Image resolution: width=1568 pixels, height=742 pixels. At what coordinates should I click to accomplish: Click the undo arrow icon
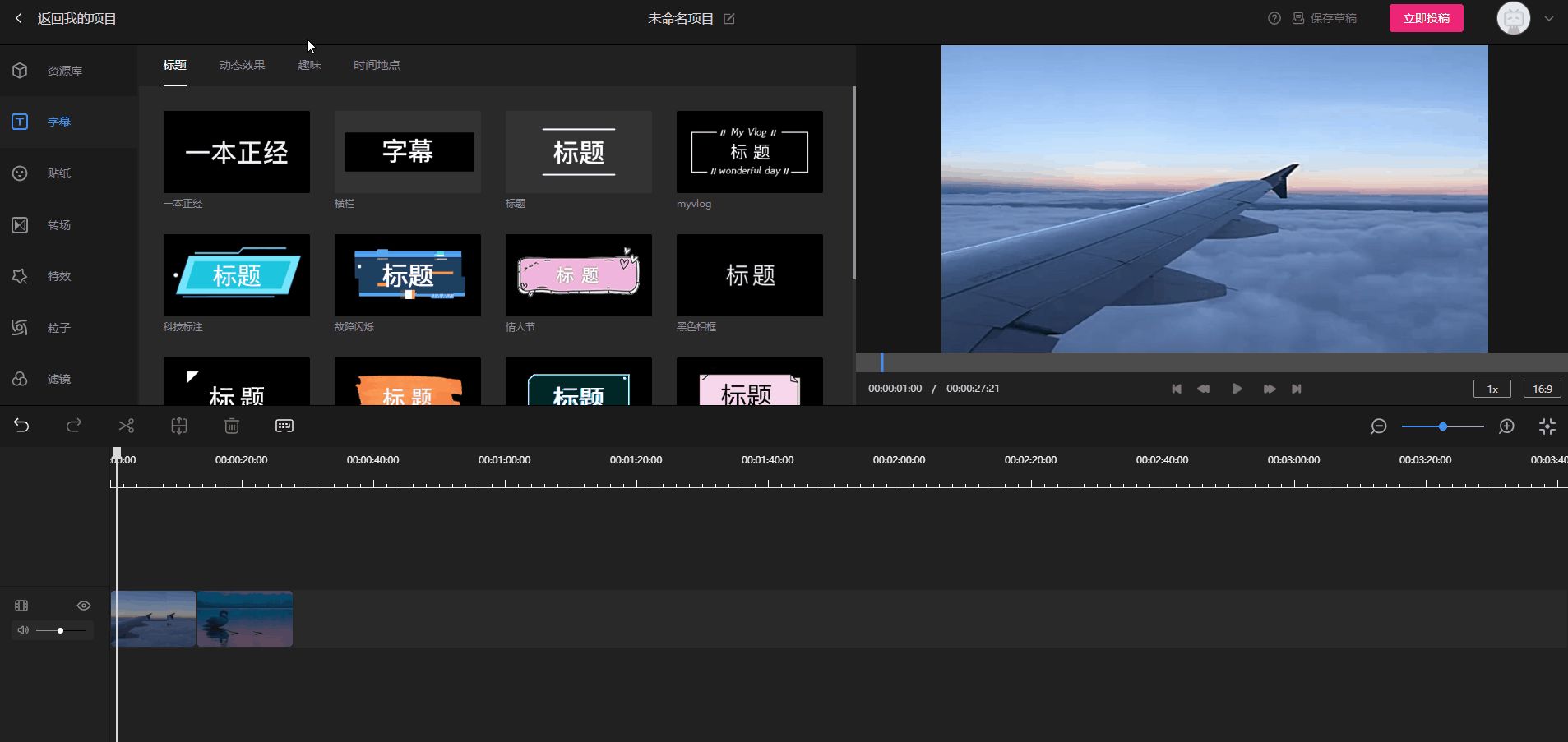pyautogui.click(x=21, y=426)
